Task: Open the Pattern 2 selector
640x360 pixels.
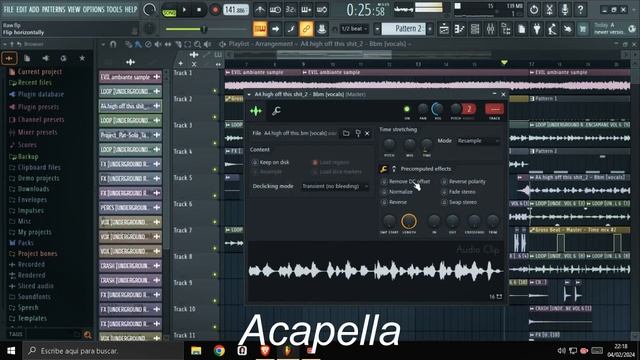Action: pyautogui.click(x=404, y=29)
